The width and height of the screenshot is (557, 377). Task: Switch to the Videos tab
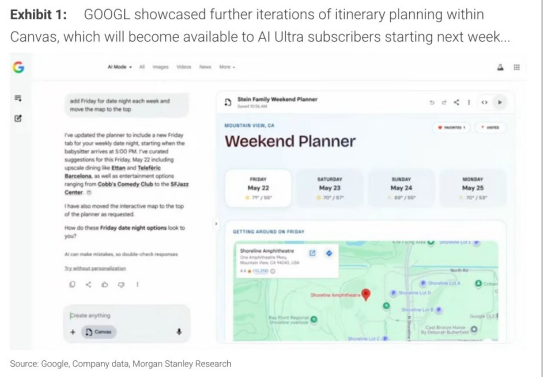point(184,67)
